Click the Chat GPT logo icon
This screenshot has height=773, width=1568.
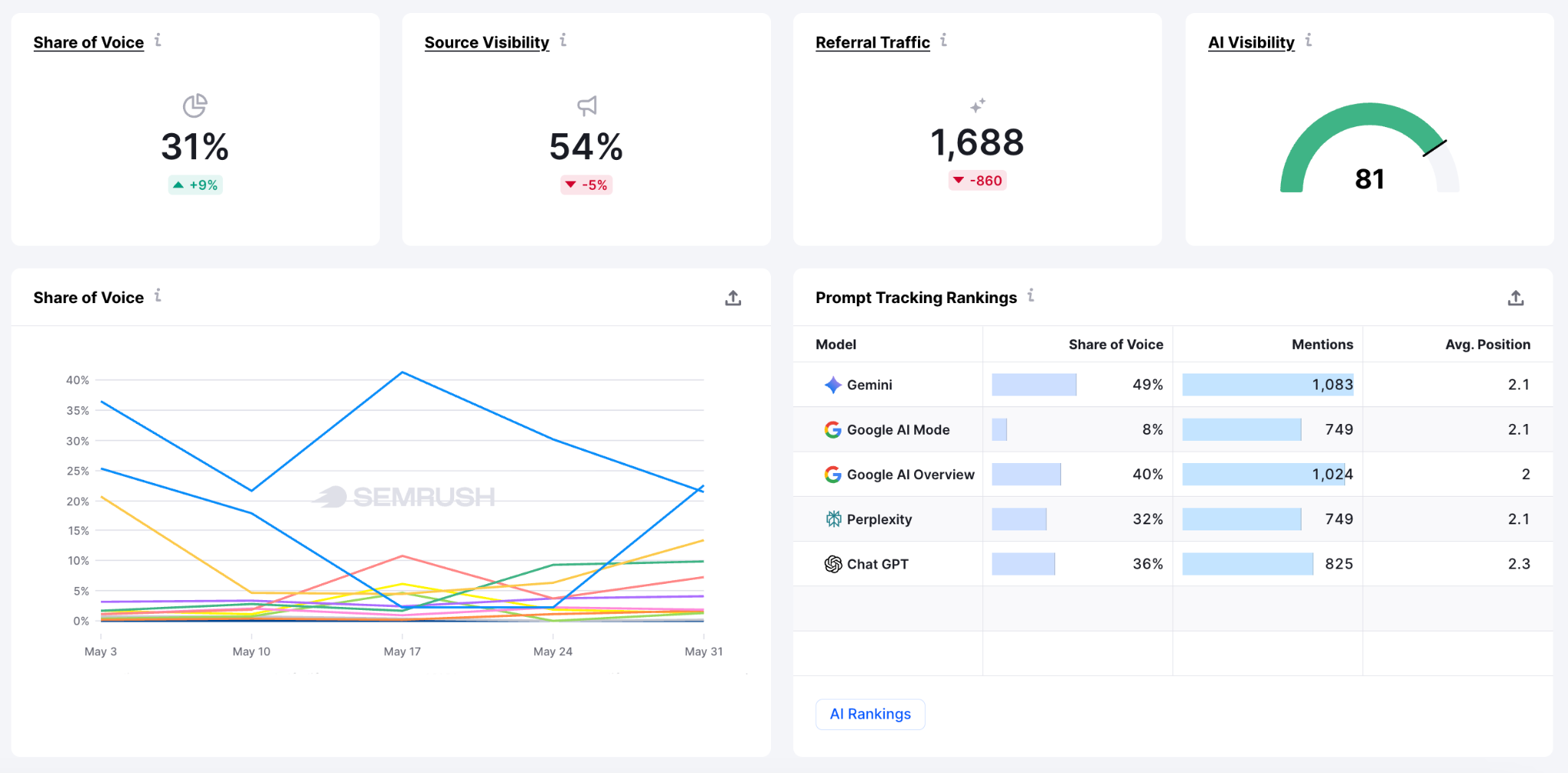point(833,564)
